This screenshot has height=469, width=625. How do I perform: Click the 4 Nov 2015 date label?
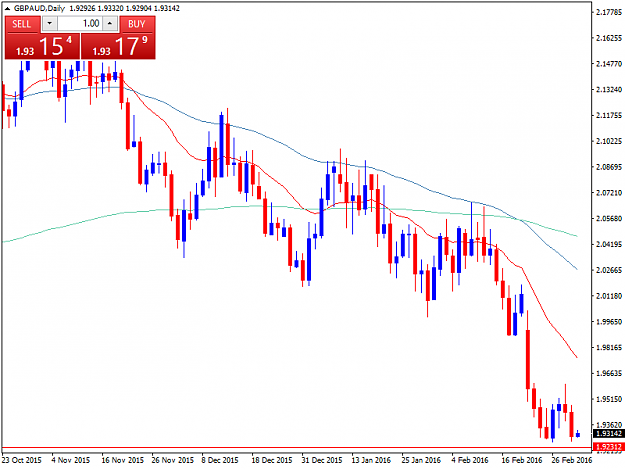71,460
